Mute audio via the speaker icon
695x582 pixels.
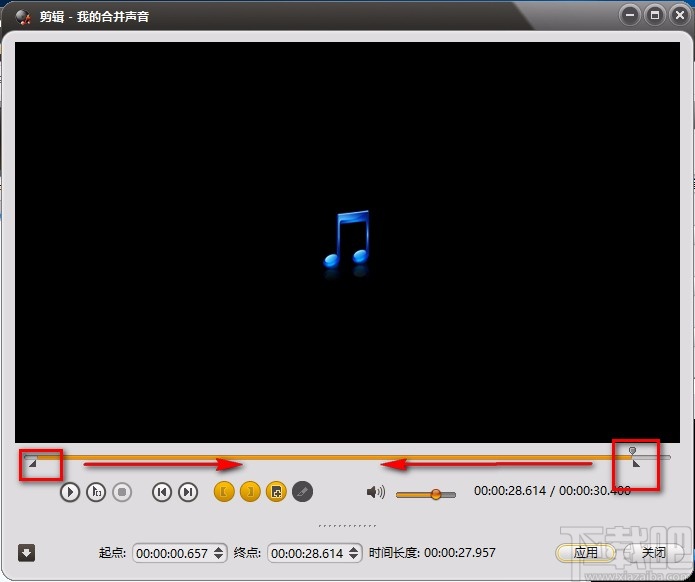(376, 492)
